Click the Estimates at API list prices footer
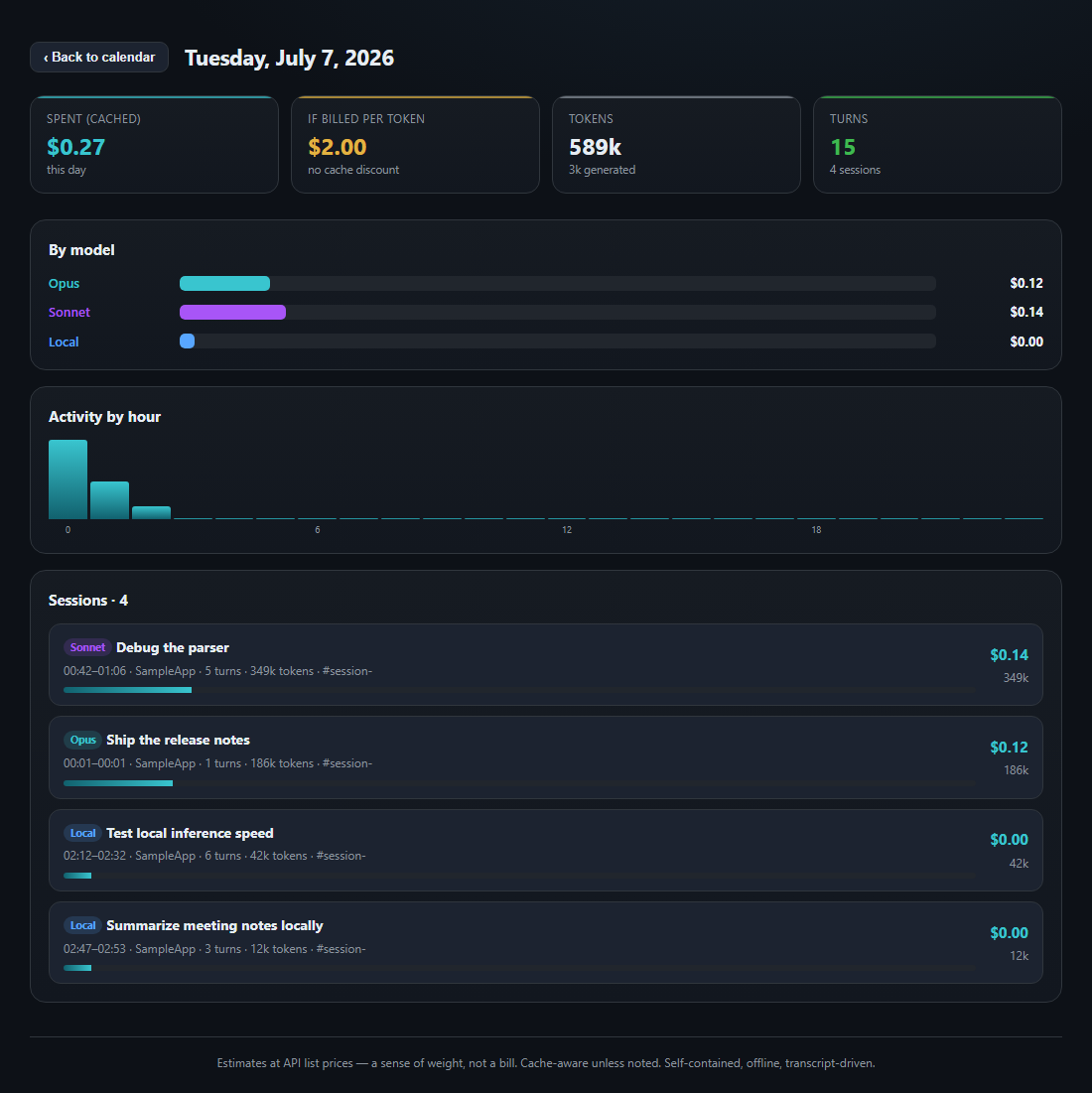This screenshot has height=1093, width=1092. [x=546, y=1063]
